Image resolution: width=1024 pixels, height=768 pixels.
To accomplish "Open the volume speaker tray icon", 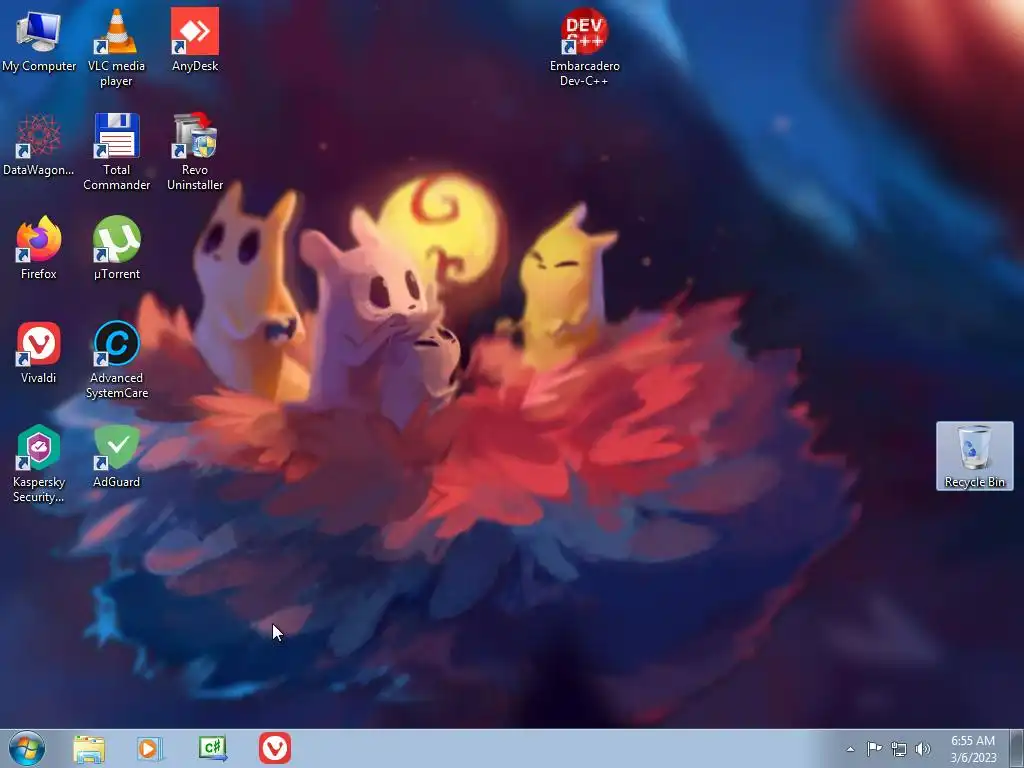I will pyautogui.click(x=922, y=748).
